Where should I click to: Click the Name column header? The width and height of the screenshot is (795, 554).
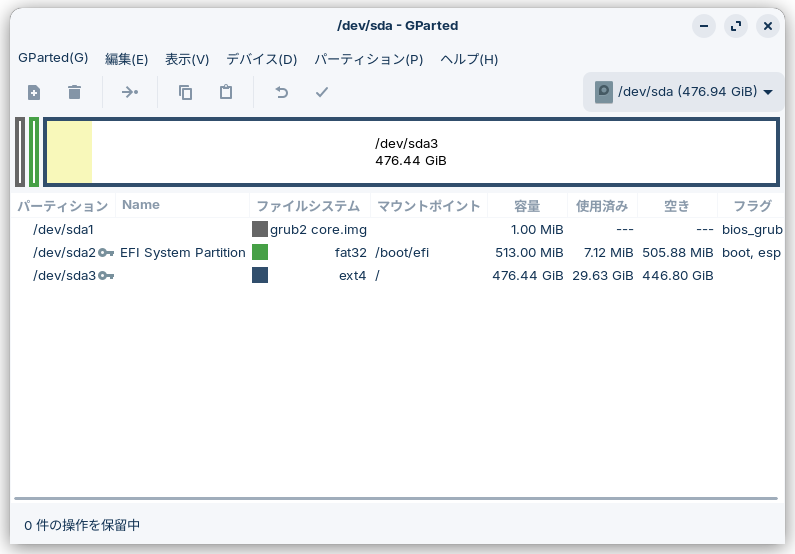(x=183, y=205)
